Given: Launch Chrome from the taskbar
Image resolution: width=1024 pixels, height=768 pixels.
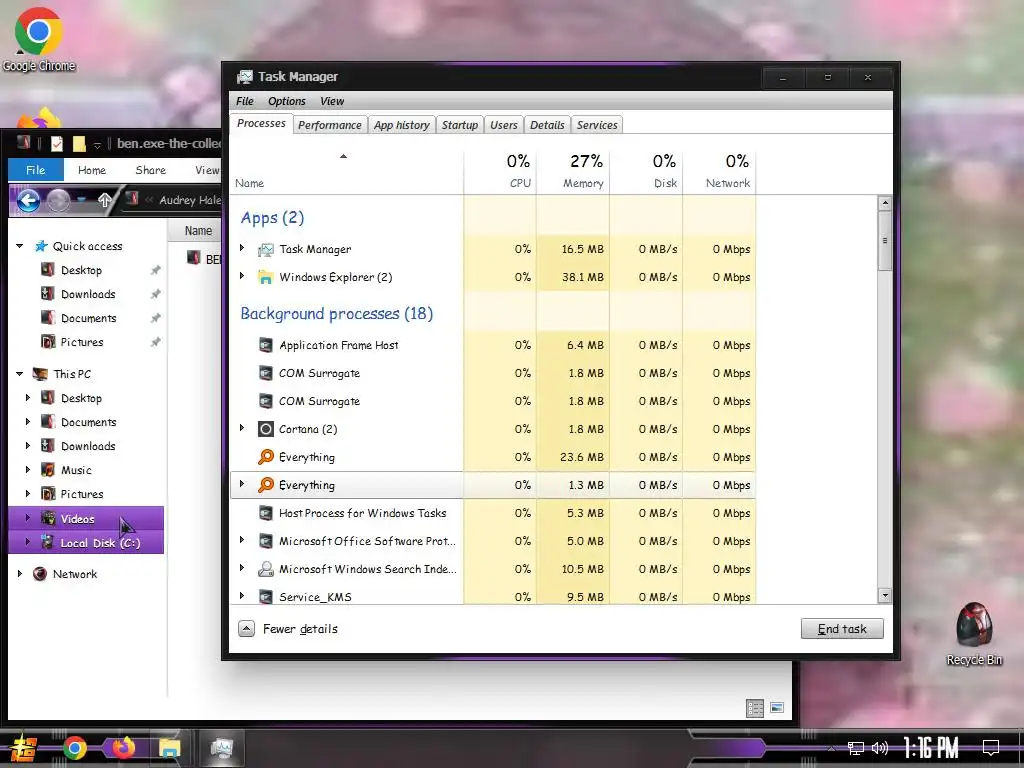Looking at the screenshot, I should pyautogui.click(x=74, y=748).
